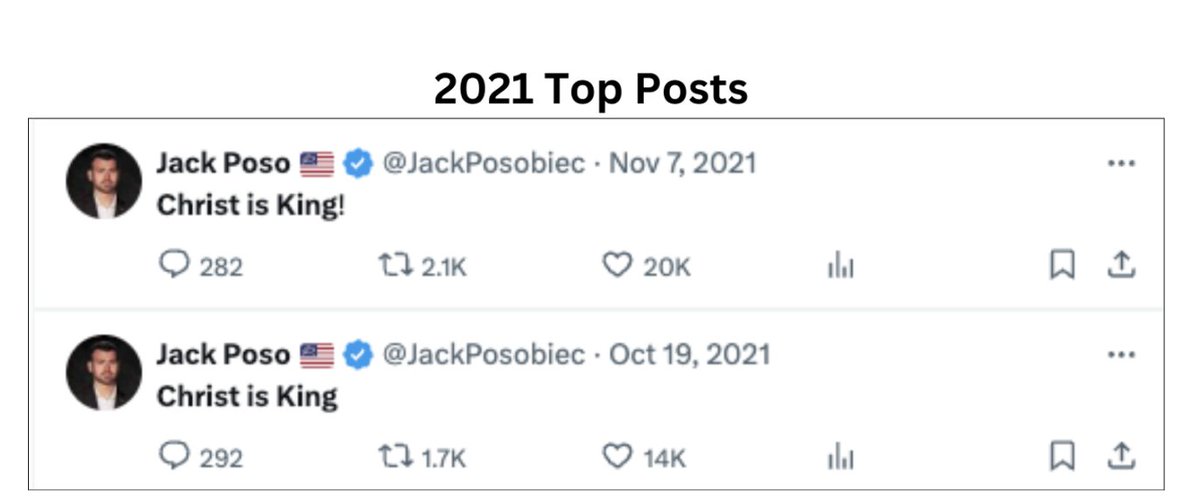Image resolution: width=1200 pixels, height=504 pixels.
Task: Reply to the Oct 19, 2021 post
Action: [x=174, y=456]
